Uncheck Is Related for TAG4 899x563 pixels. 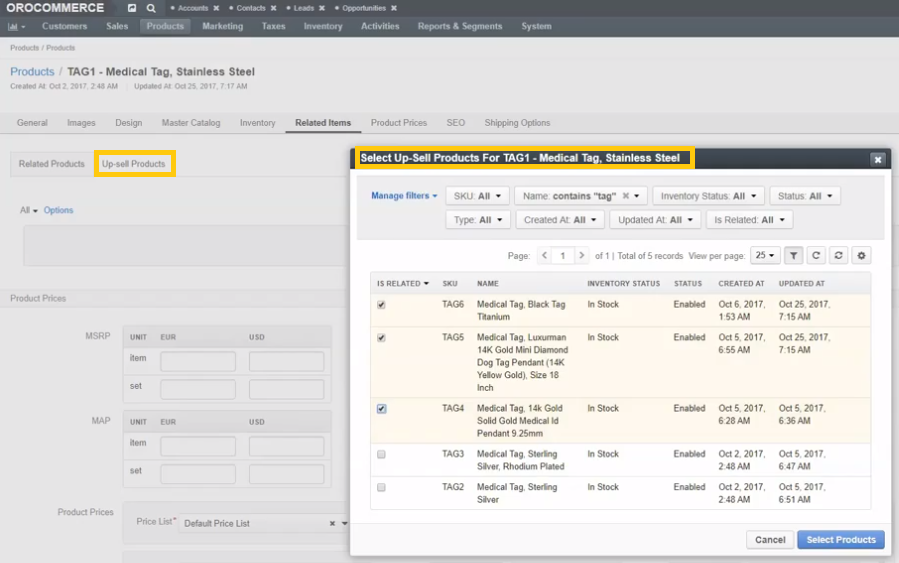pos(381,409)
